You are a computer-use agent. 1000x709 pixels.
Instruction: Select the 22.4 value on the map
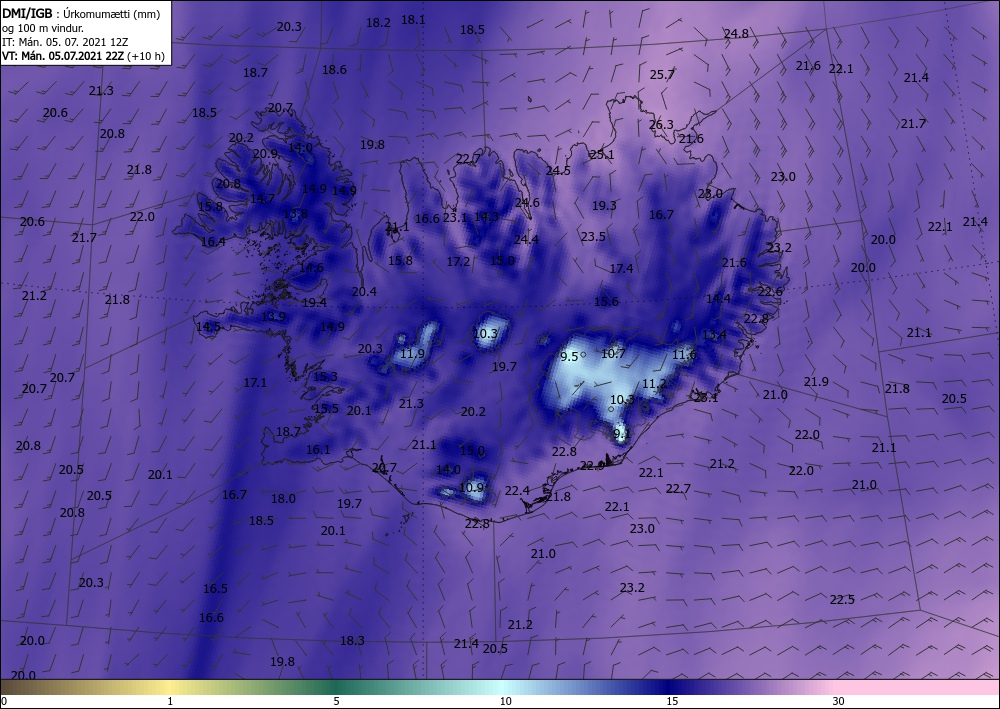click(x=517, y=490)
